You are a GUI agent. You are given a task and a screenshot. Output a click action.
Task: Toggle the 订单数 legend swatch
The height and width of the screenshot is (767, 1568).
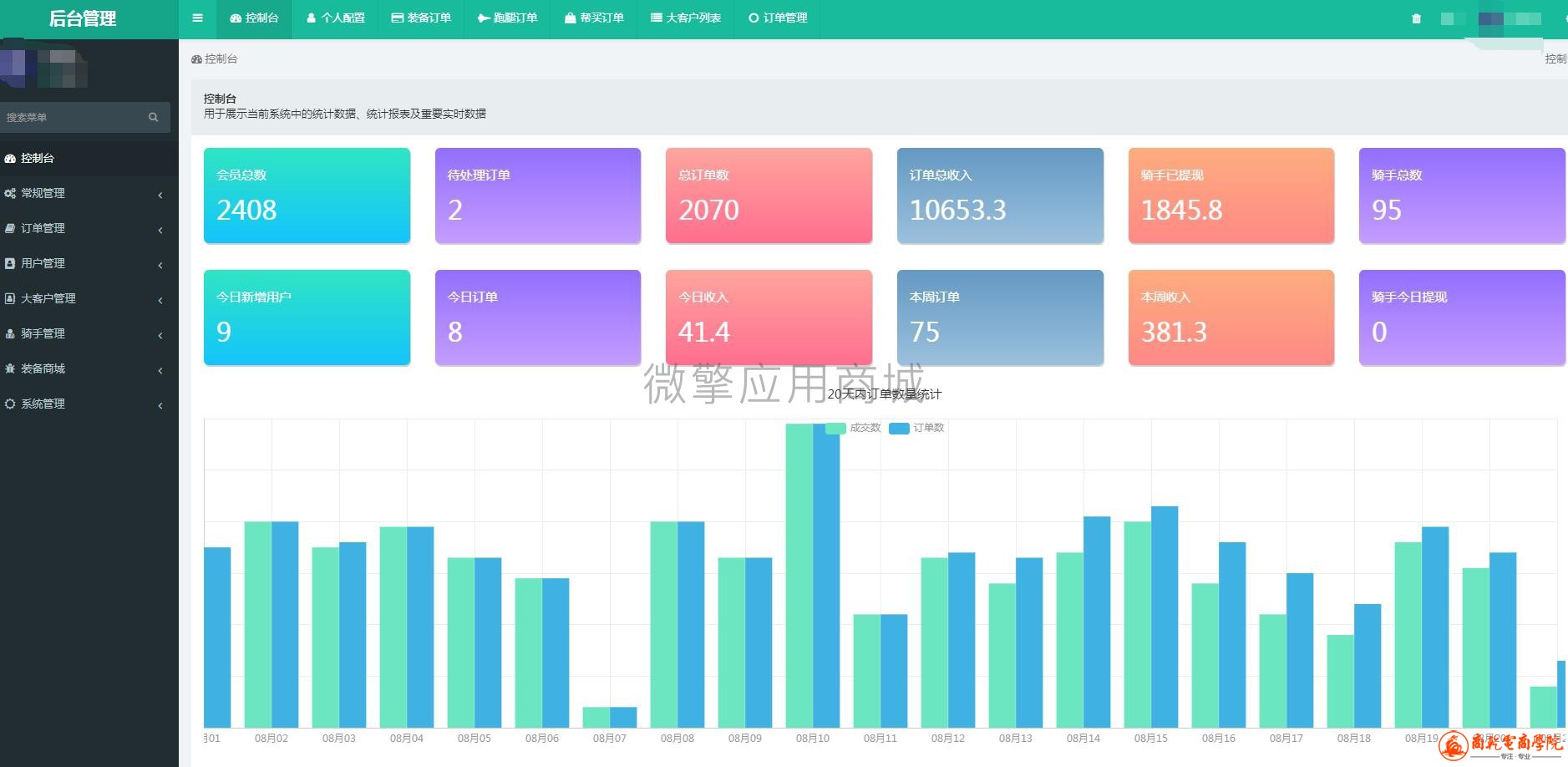tap(899, 428)
